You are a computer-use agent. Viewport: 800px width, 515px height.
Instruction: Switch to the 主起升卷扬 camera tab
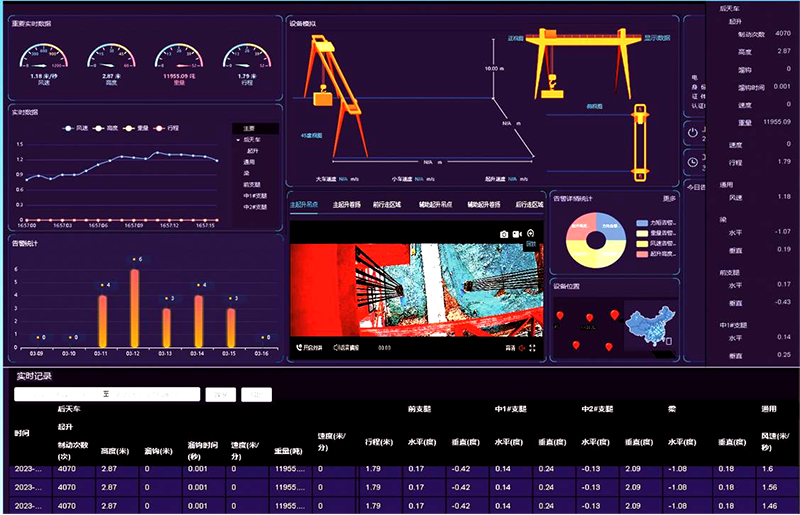[348, 204]
